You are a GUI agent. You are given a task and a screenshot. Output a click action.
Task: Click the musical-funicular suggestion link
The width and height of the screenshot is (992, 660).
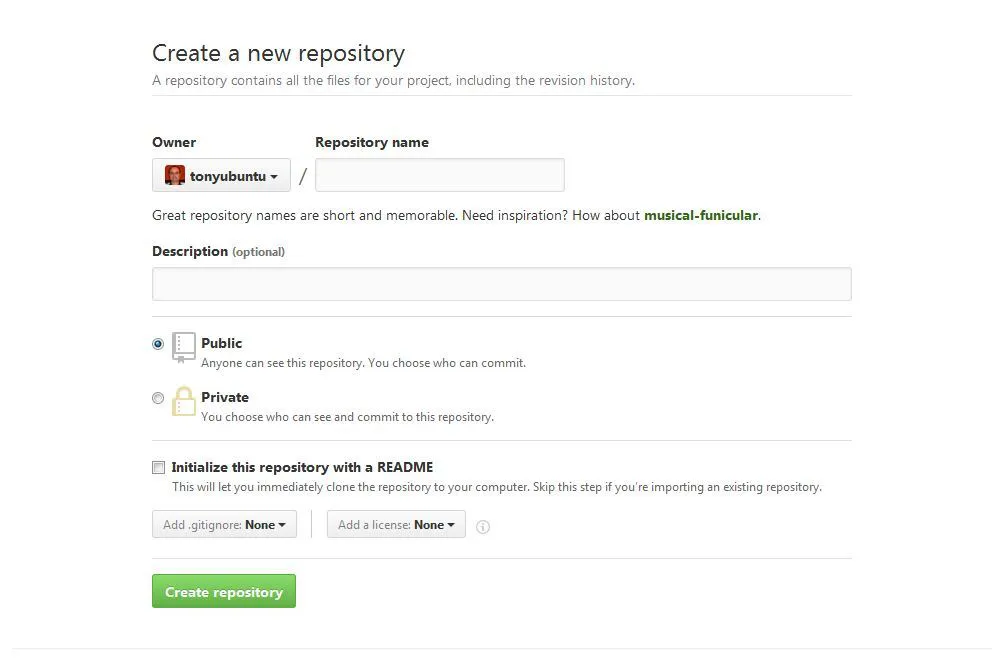[701, 215]
